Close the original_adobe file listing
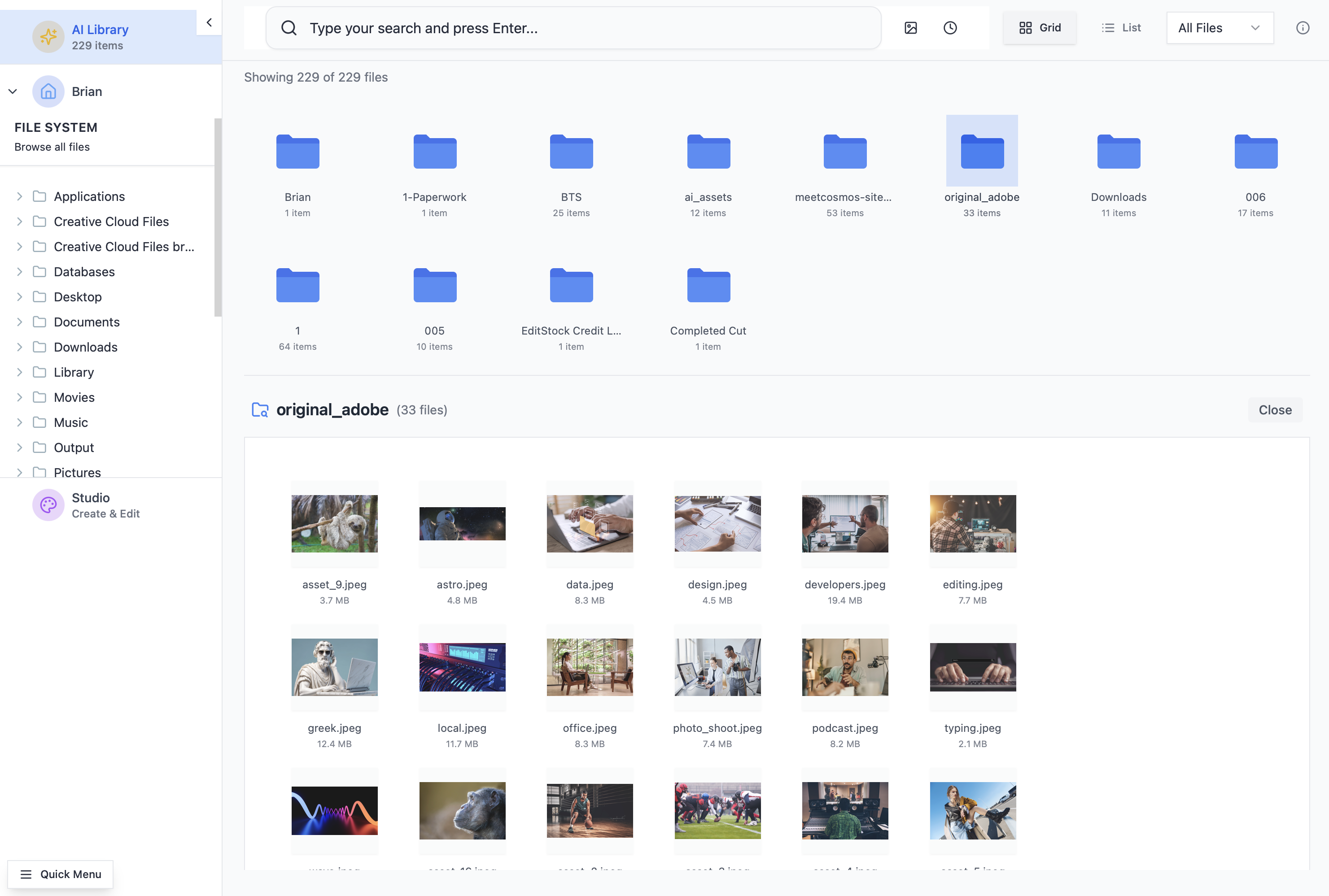The height and width of the screenshot is (896, 1329). 1275,410
